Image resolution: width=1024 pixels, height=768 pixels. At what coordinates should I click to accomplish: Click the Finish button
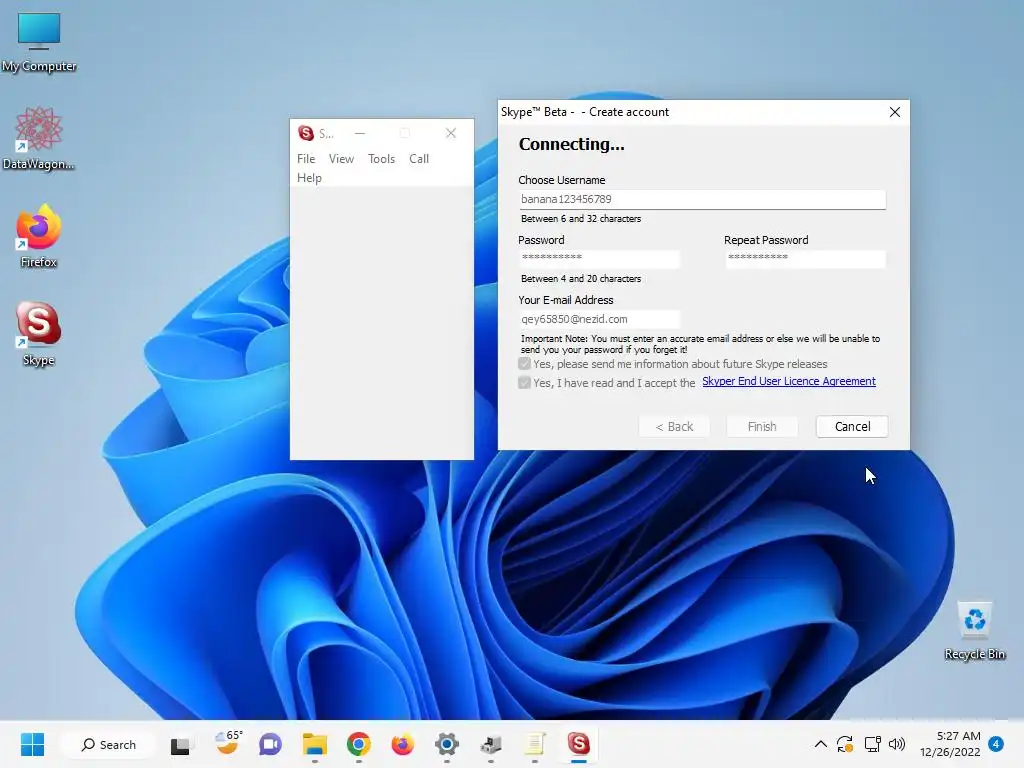762,426
